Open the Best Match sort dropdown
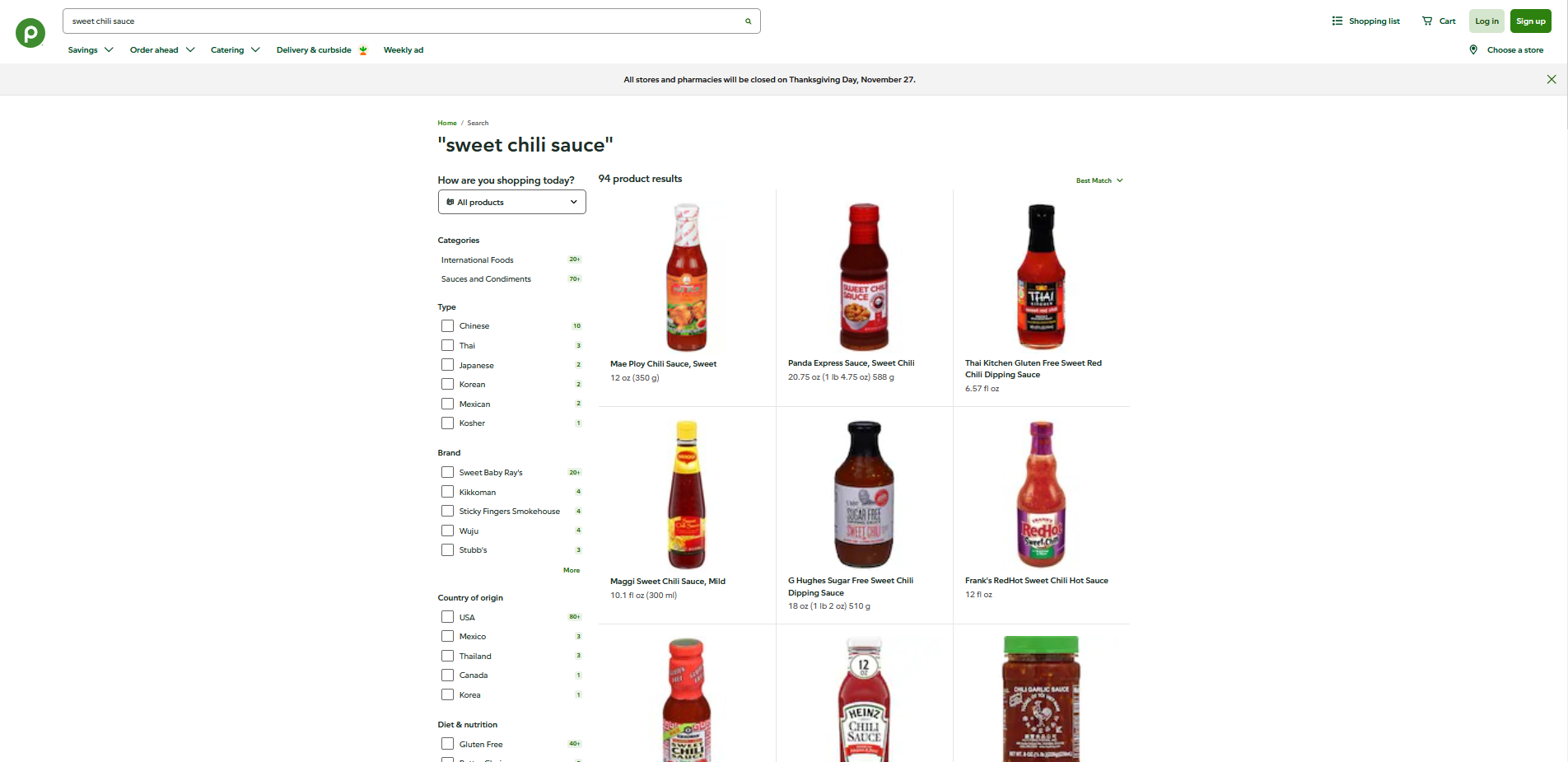Viewport: 1568px width, 762px height. (1099, 180)
